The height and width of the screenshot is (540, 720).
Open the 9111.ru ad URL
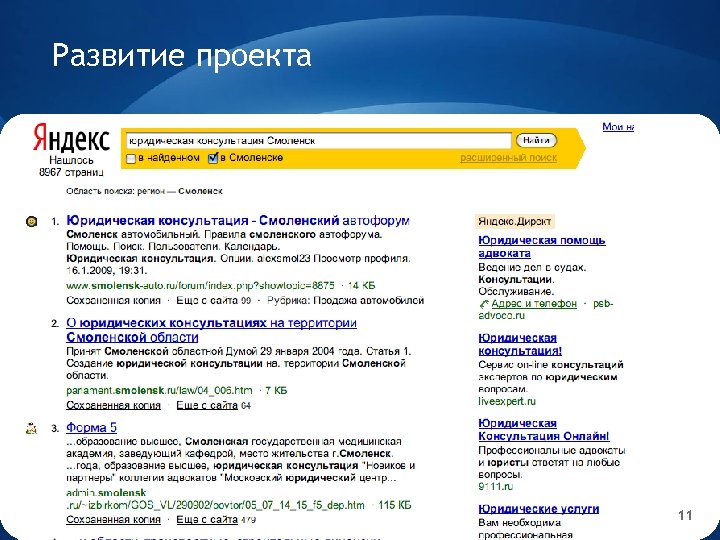point(496,486)
